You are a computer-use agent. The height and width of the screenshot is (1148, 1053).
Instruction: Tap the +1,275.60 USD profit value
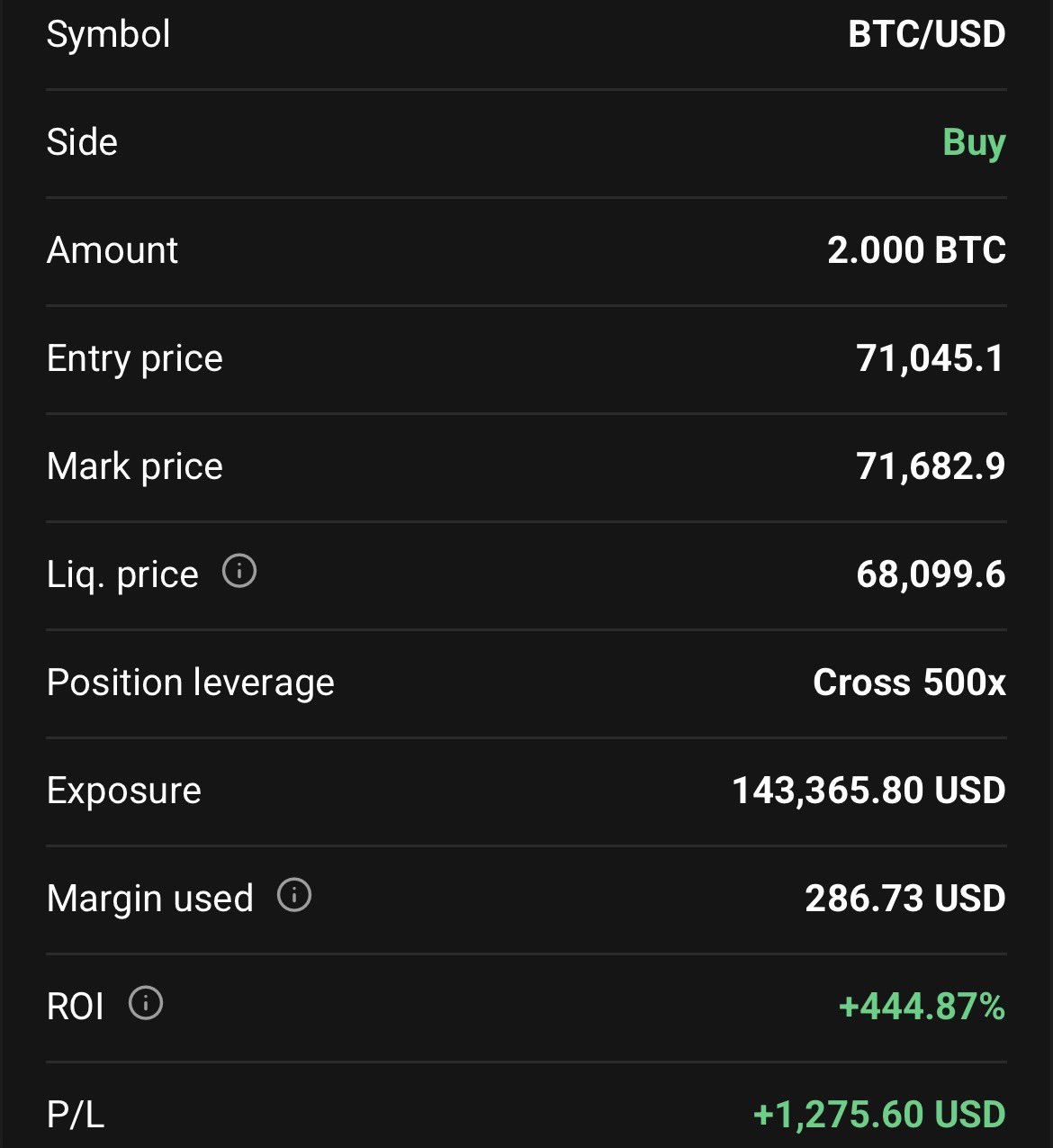[x=879, y=1115]
